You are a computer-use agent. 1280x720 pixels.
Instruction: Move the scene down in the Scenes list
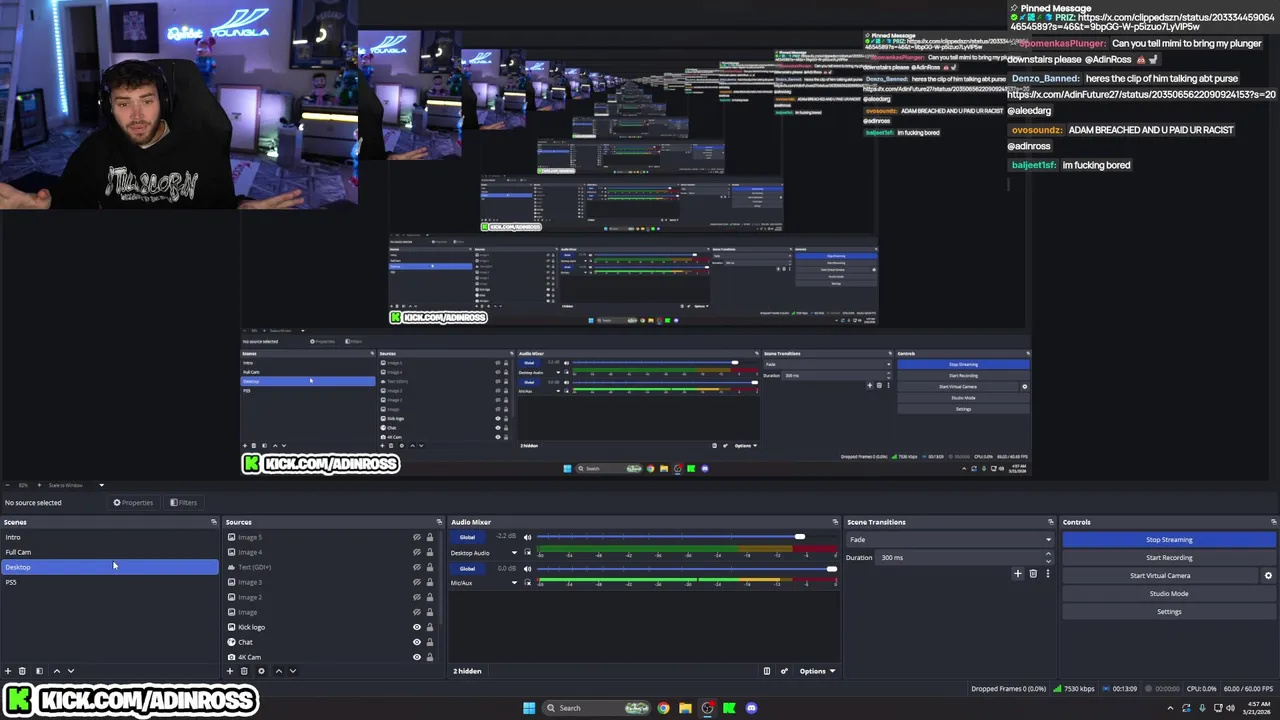point(70,671)
